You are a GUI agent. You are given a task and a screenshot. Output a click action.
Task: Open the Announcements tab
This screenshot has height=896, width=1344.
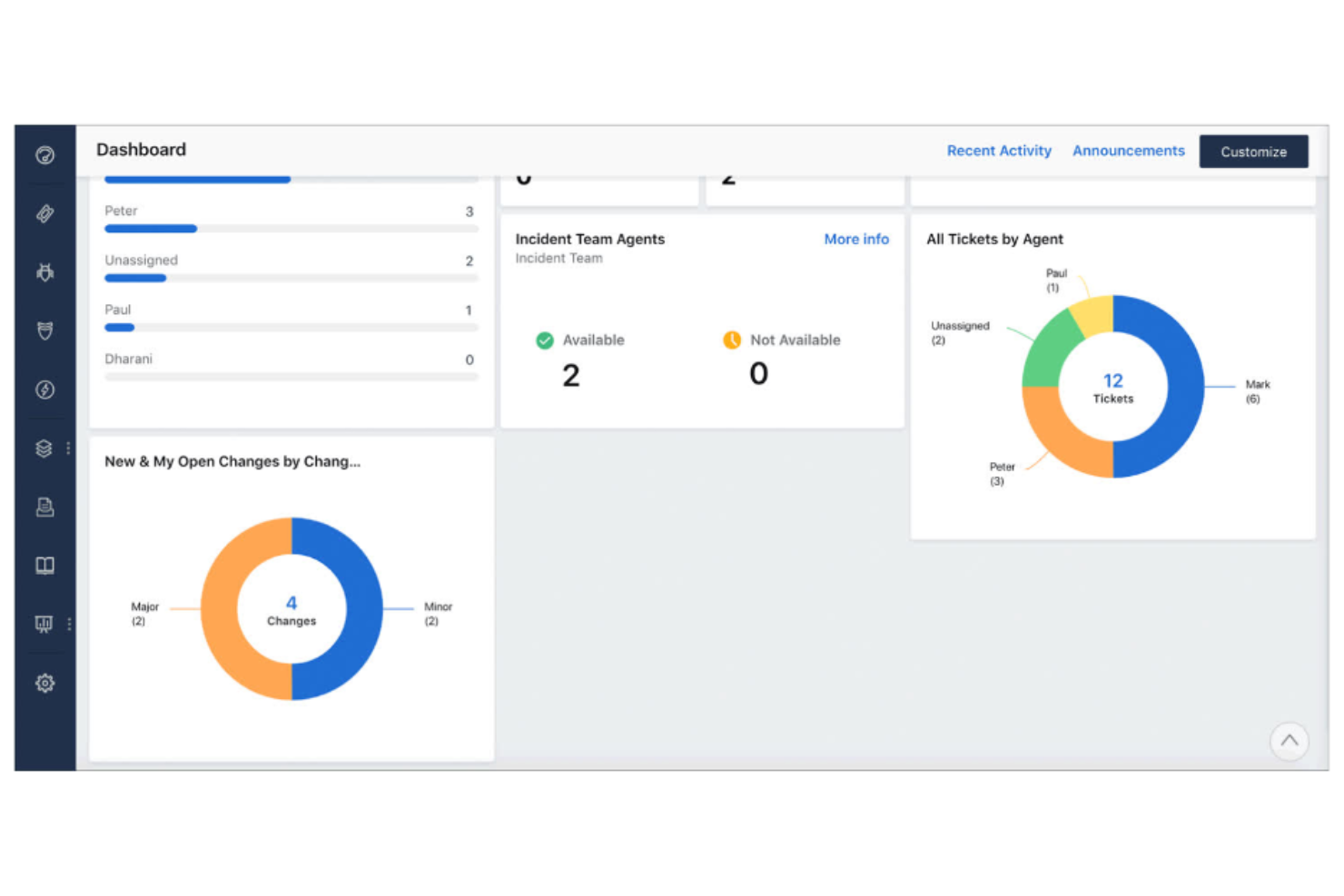[x=1128, y=151]
